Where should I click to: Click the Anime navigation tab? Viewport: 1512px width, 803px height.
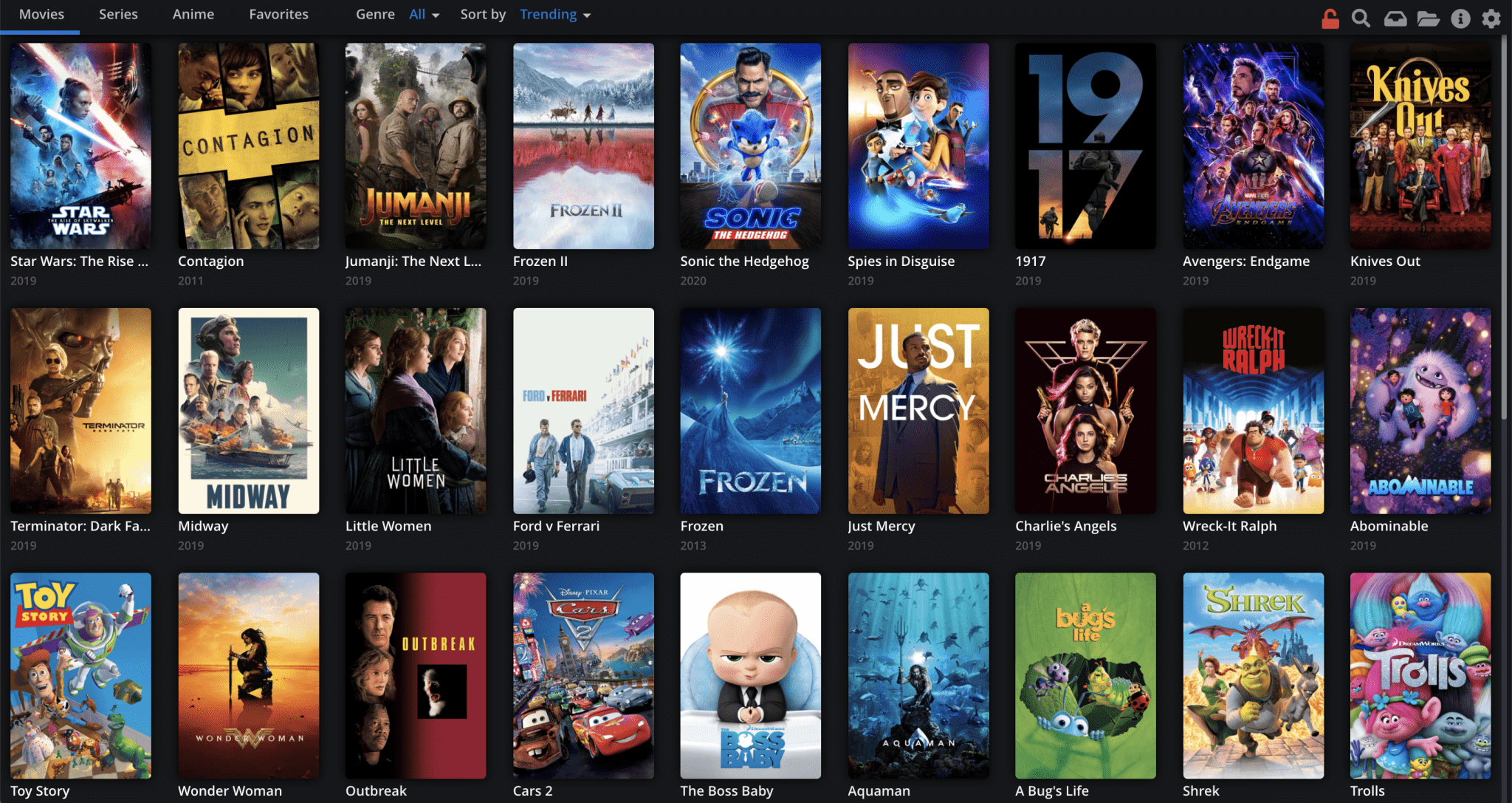point(193,14)
